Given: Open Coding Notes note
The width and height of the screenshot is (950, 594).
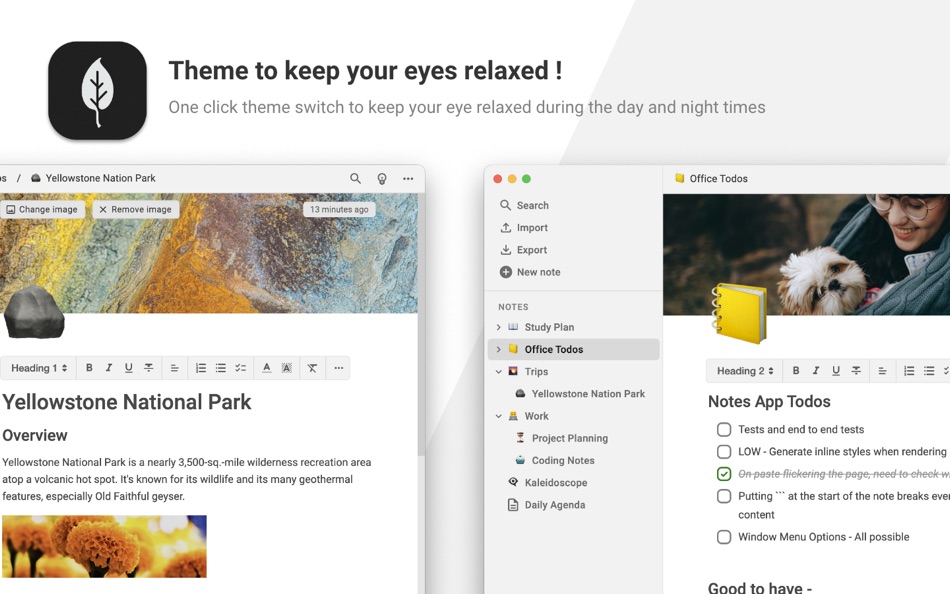Looking at the screenshot, I should point(563,461).
